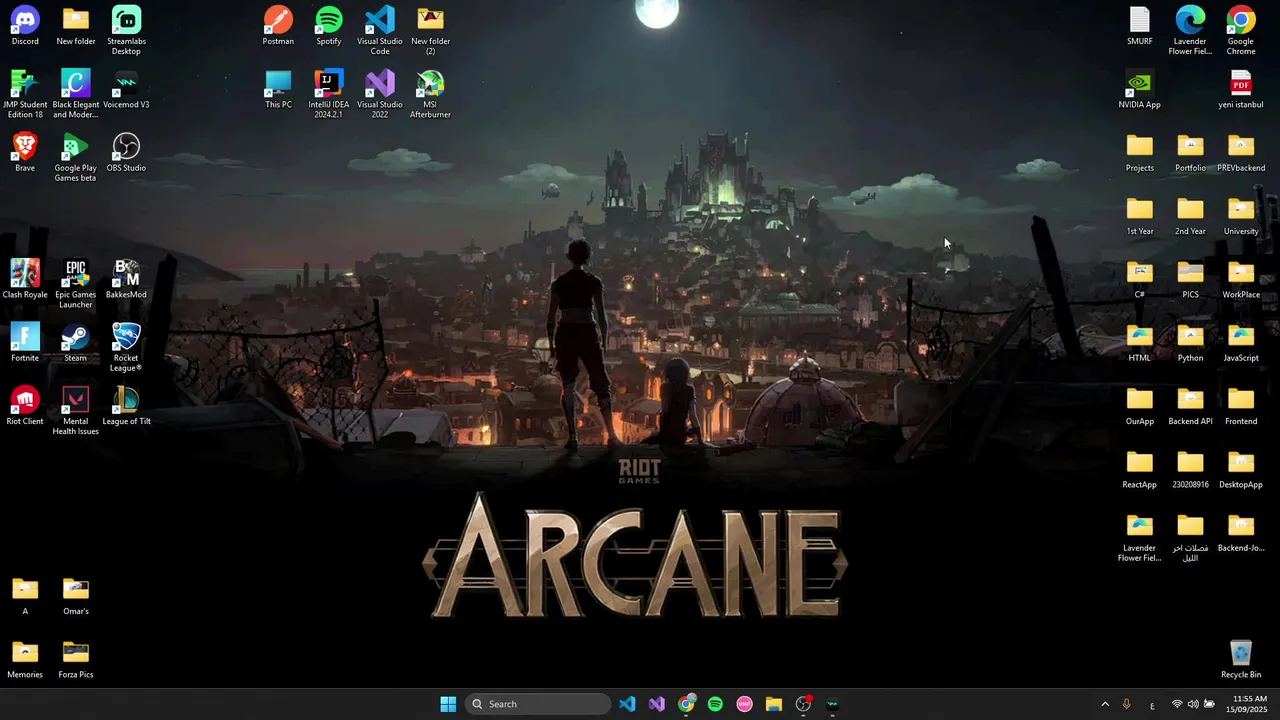Select the Memories folder

pos(25,659)
